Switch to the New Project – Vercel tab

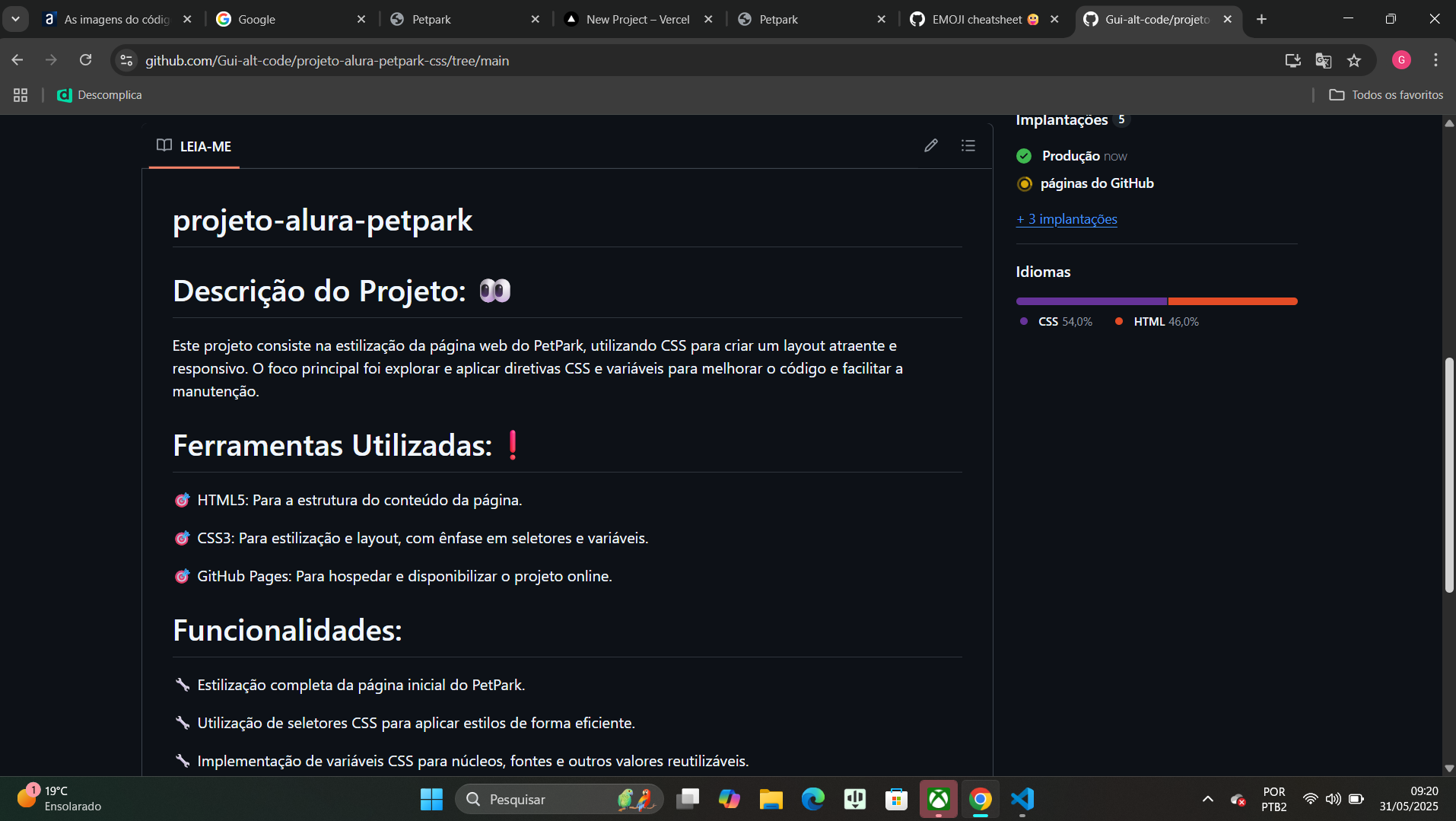click(x=637, y=19)
